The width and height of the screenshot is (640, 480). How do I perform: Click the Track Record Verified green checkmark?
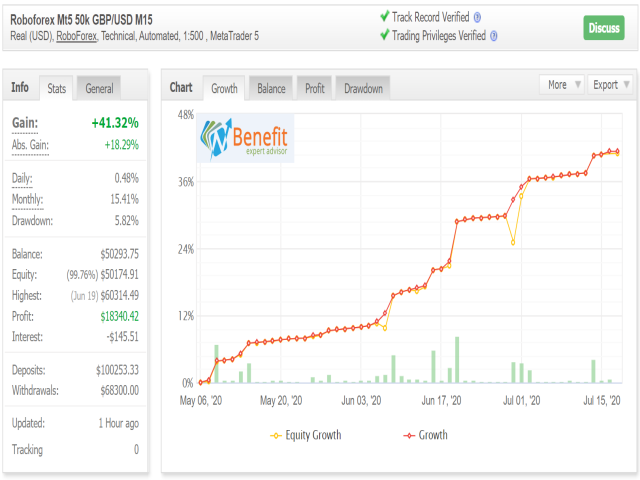pos(385,17)
